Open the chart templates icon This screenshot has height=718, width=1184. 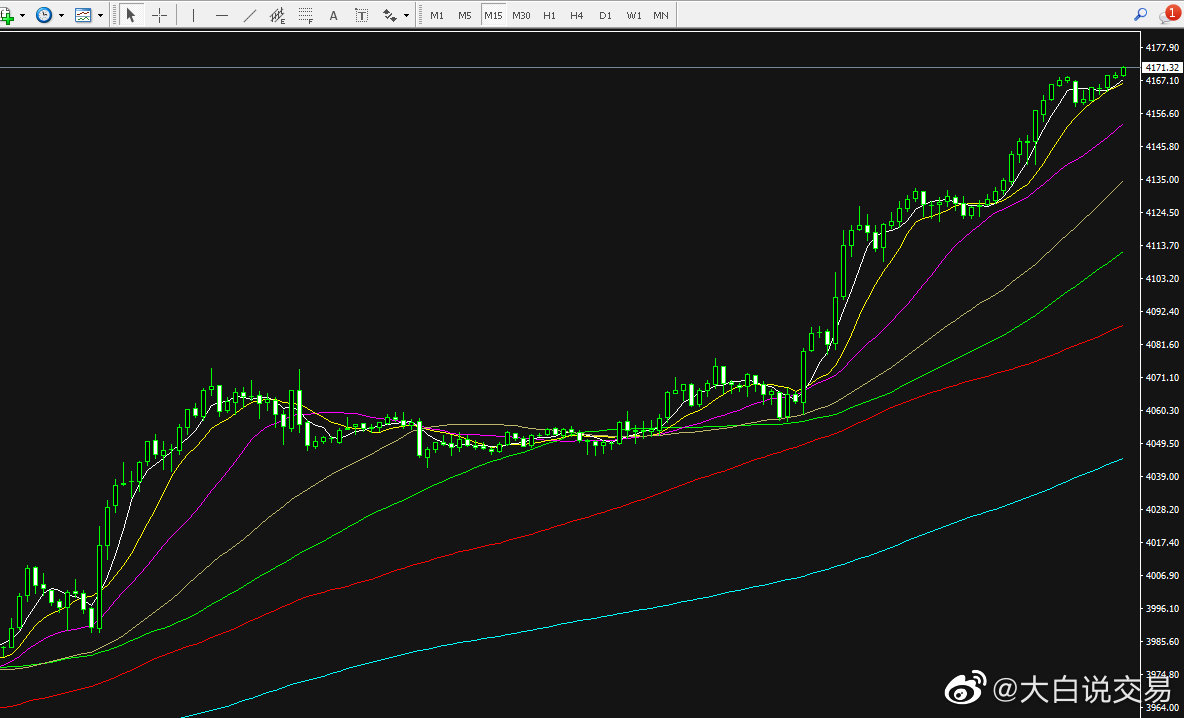click(83, 16)
